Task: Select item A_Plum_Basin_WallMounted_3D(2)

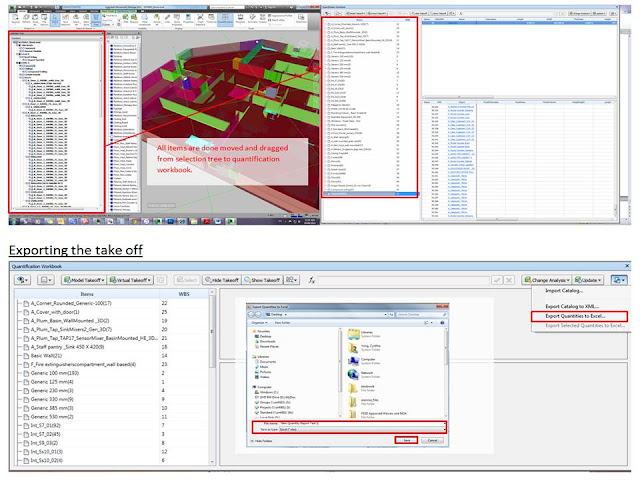Action: (70, 321)
